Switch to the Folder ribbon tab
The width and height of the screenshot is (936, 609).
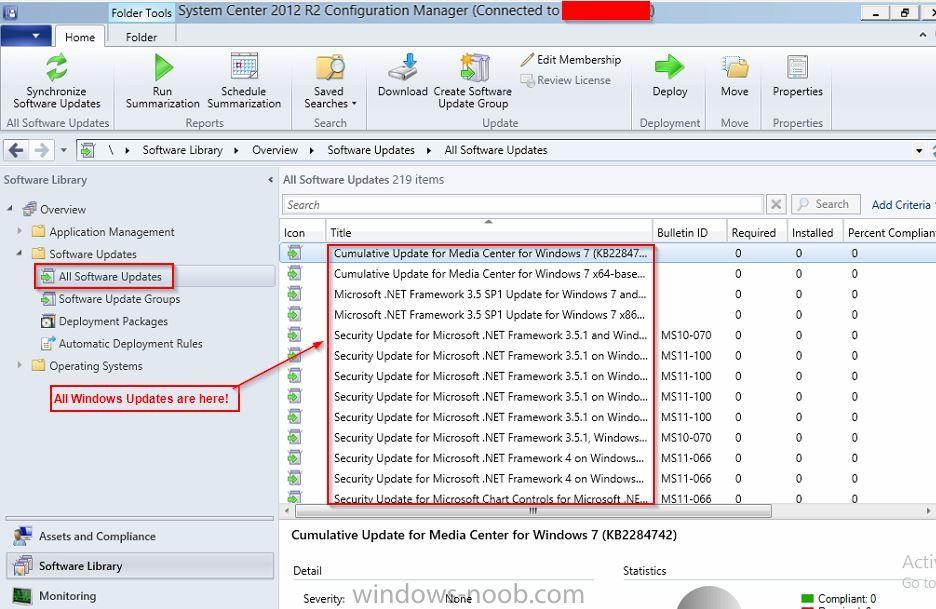(141, 37)
